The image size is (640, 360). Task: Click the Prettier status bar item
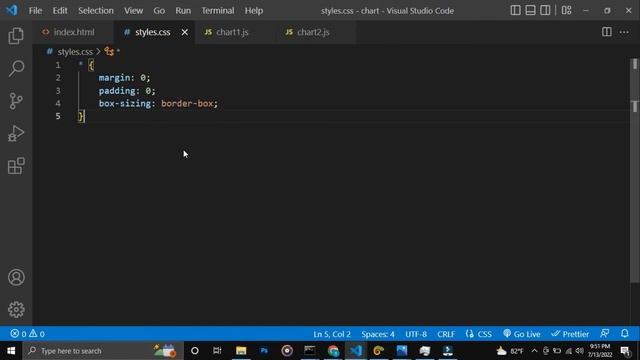coord(570,334)
